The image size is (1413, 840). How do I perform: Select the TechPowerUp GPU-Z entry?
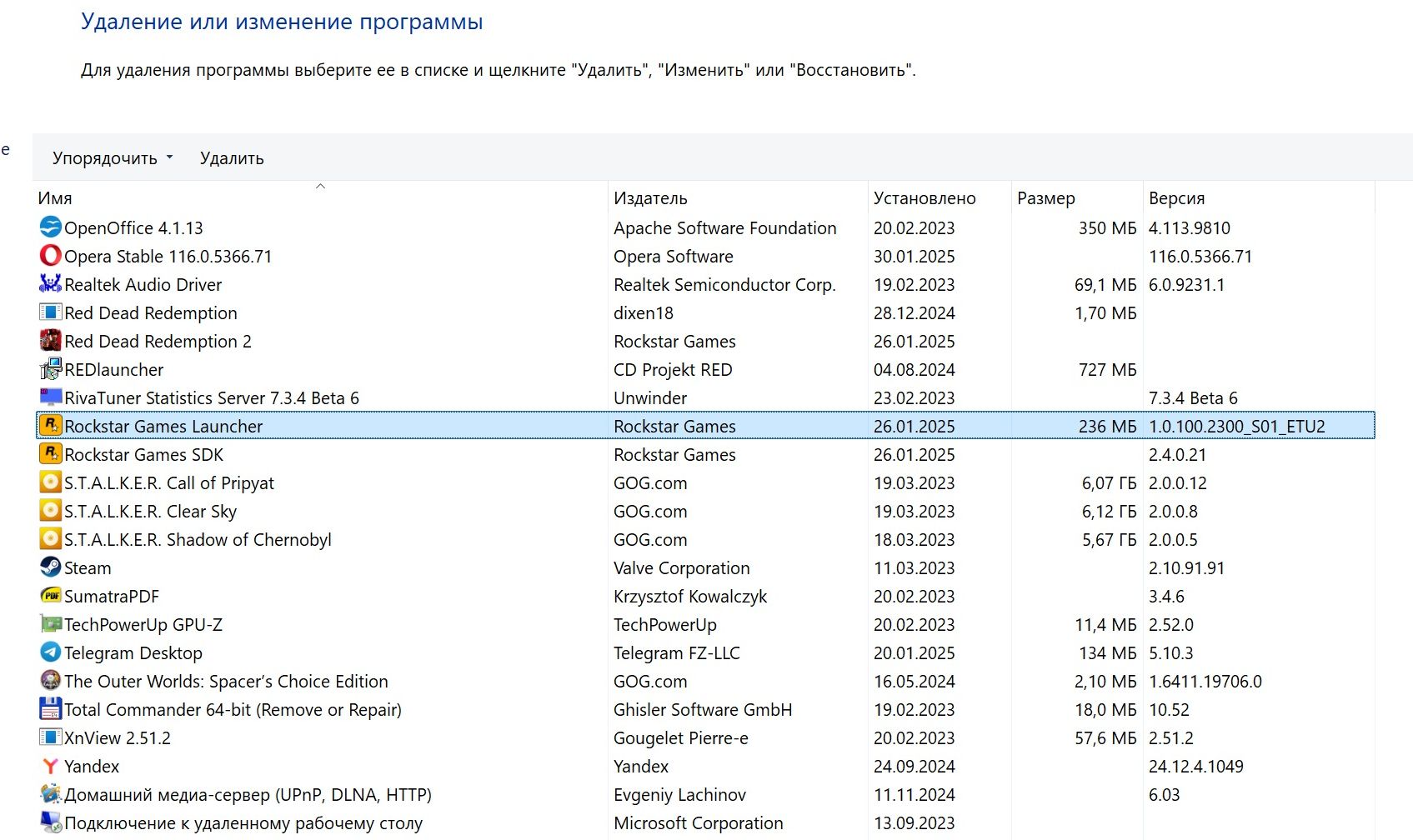(143, 624)
